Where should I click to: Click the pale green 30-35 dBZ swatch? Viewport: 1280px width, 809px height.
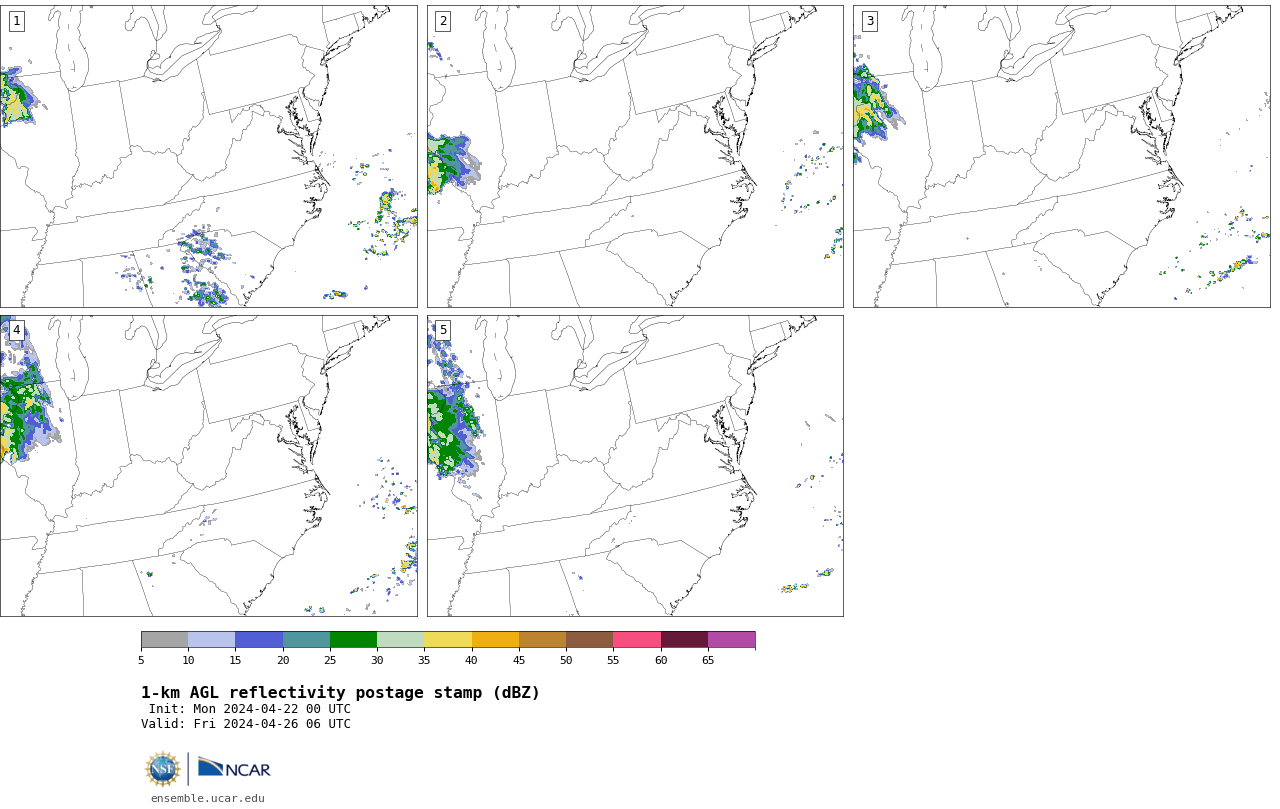[x=400, y=640]
